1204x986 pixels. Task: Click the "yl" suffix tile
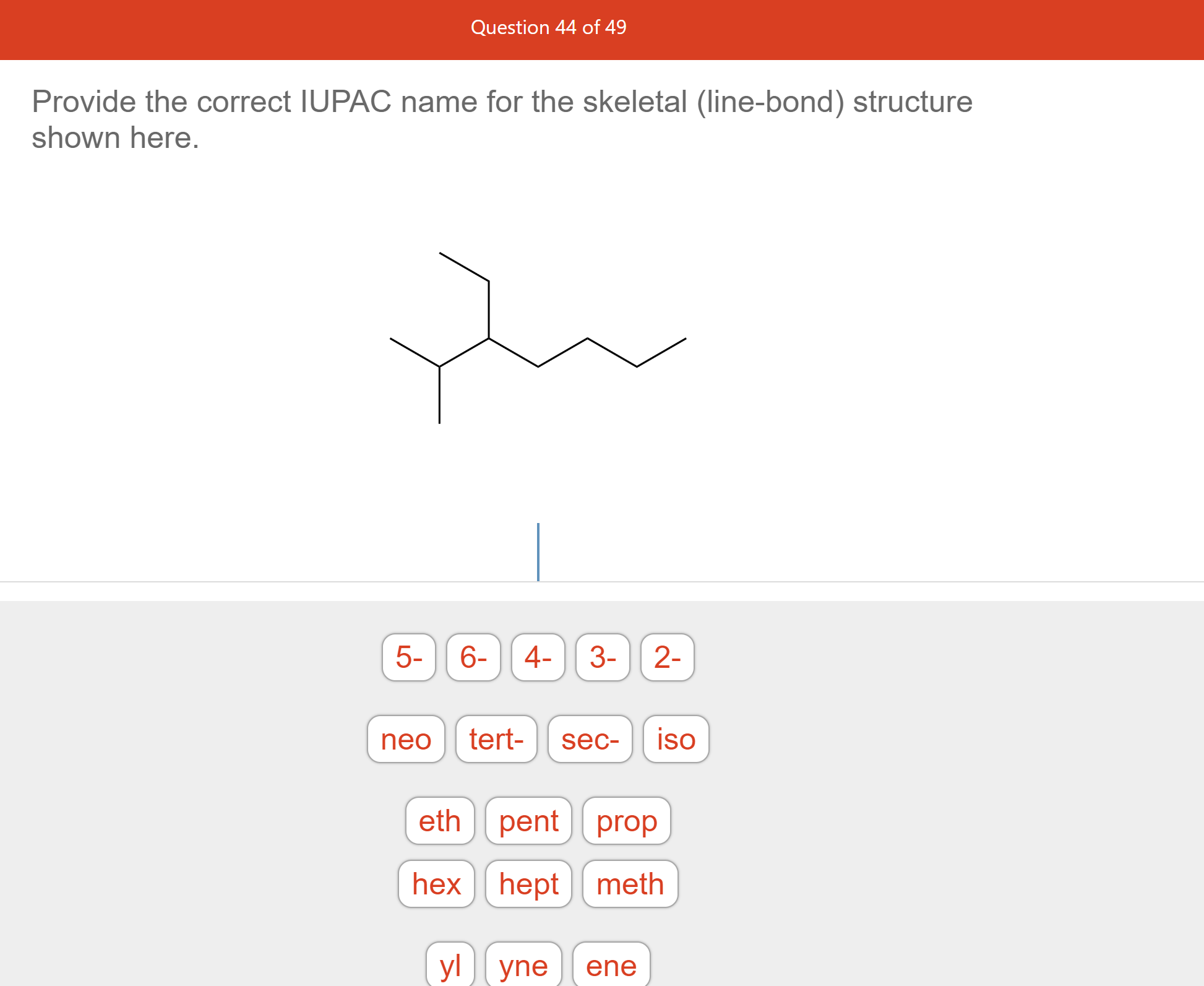pyautogui.click(x=450, y=966)
